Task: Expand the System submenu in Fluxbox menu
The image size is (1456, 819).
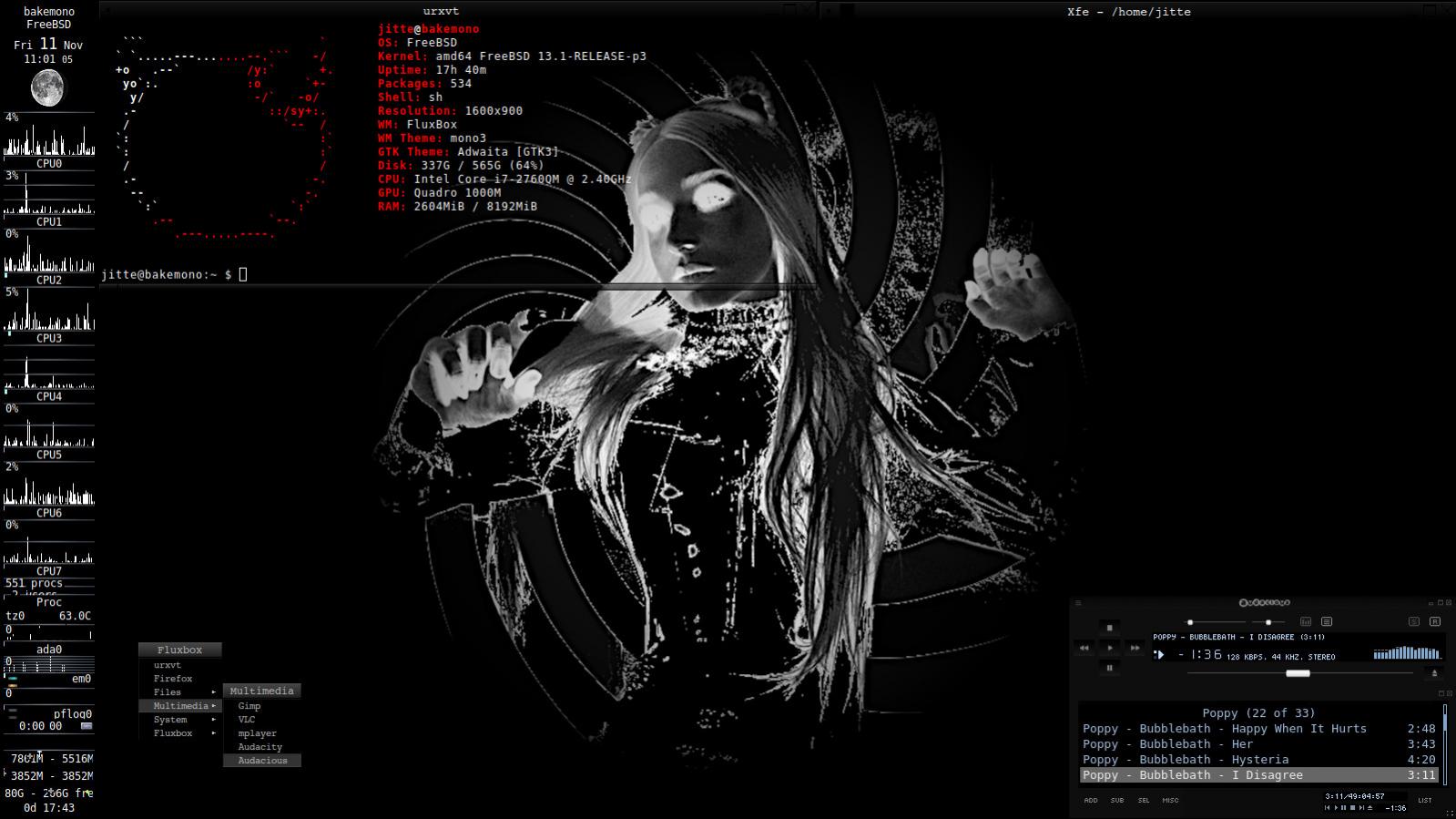Action: coord(179,720)
